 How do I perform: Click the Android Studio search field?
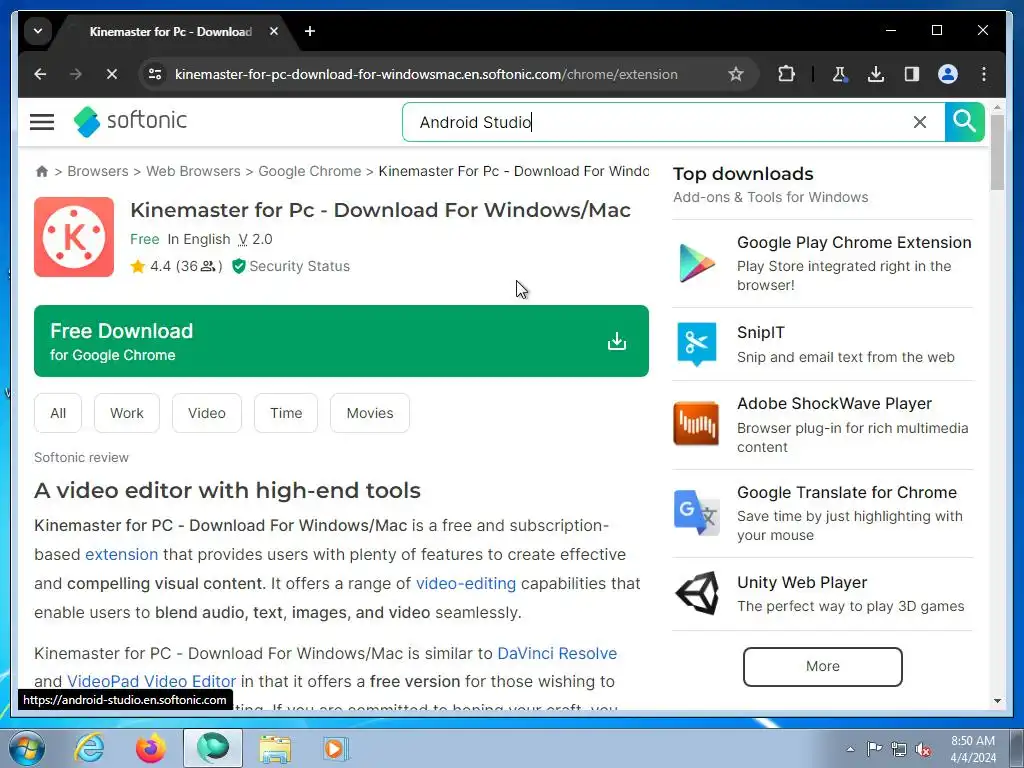pyautogui.click(x=660, y=122)
